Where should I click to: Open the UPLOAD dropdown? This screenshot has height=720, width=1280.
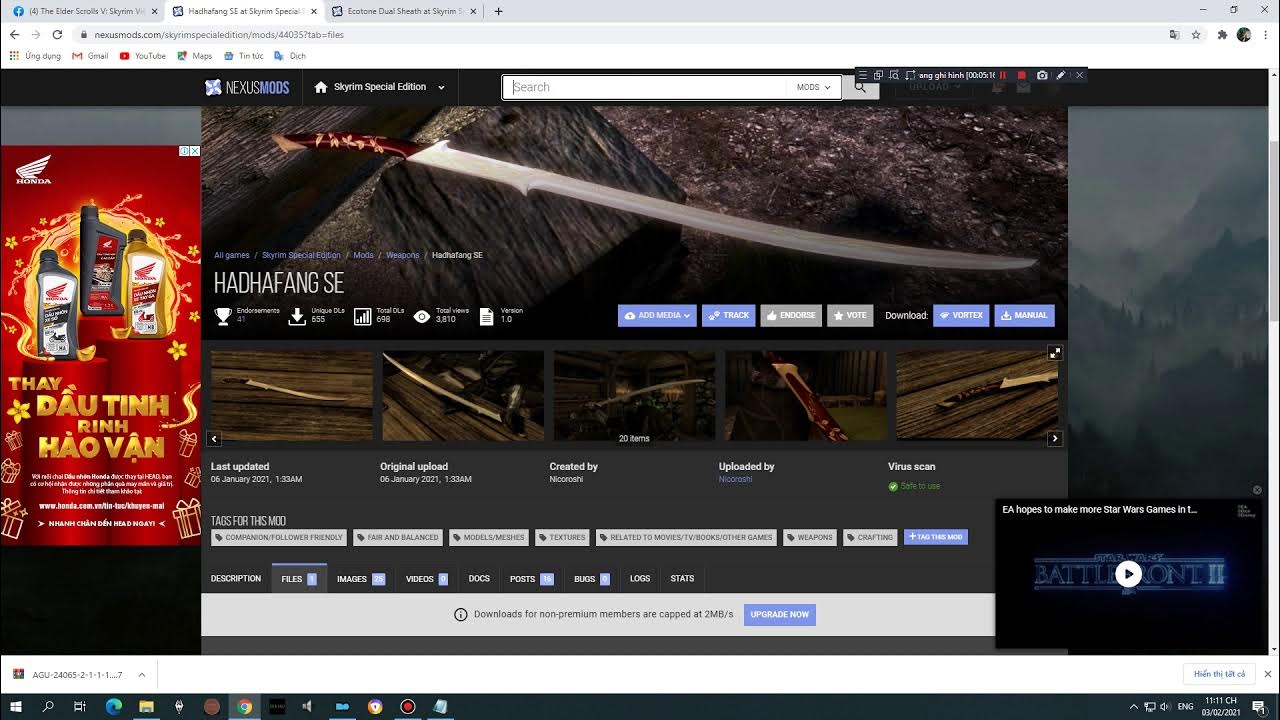[x=935, y=87]
